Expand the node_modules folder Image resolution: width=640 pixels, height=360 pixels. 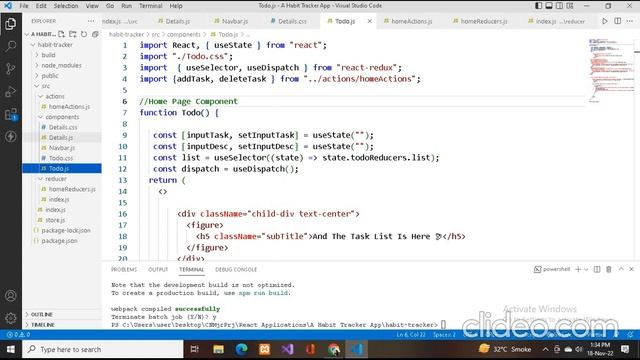[x=61, y=65]
